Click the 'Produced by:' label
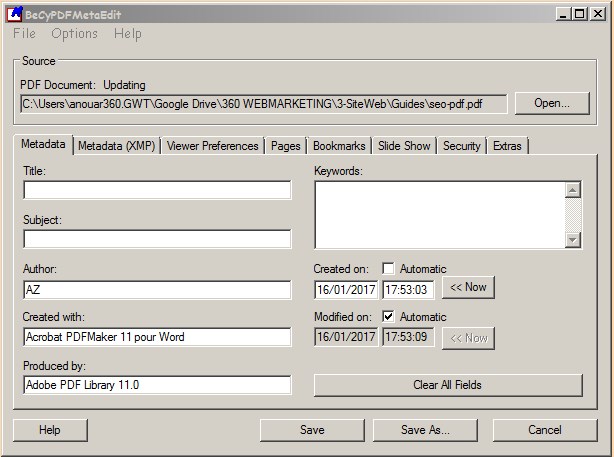This screenshot has width=614, height=457. pos(54,366)
